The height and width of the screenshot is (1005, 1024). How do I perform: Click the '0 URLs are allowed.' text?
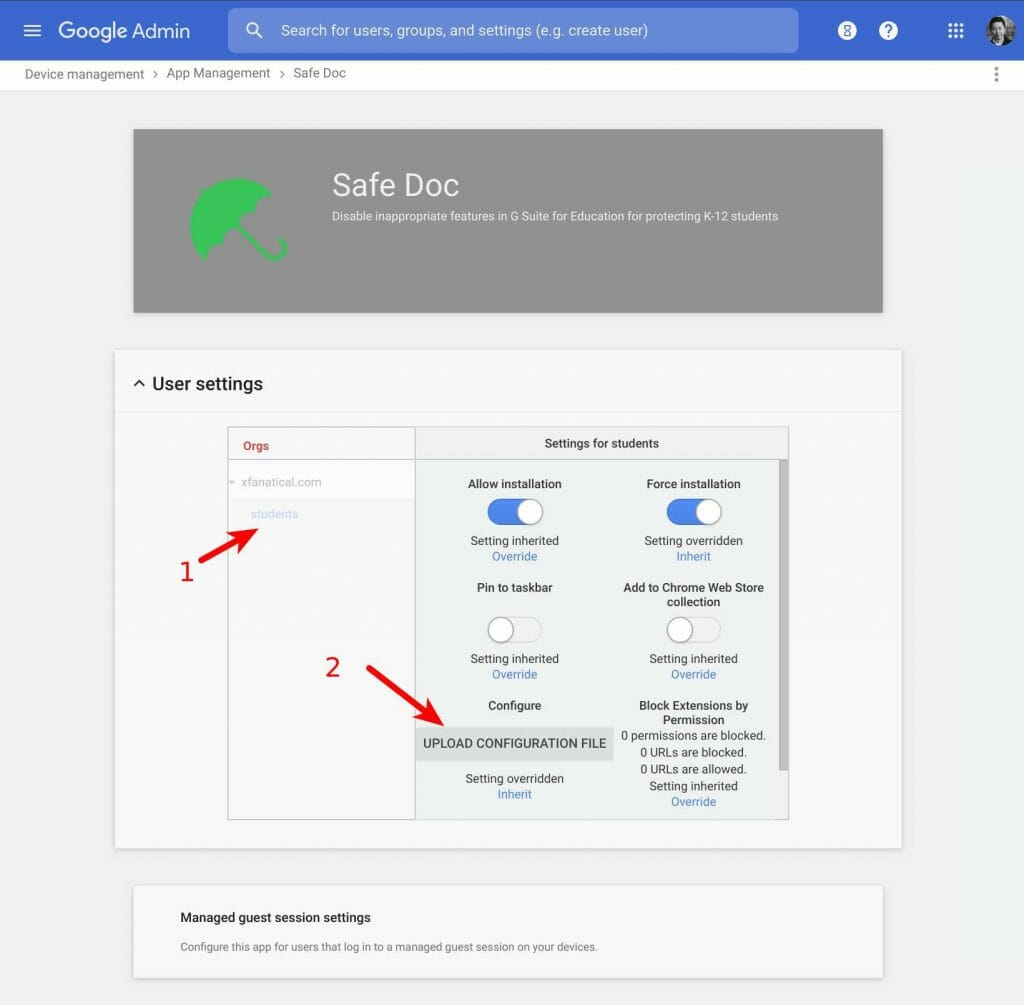click(694, 769)
